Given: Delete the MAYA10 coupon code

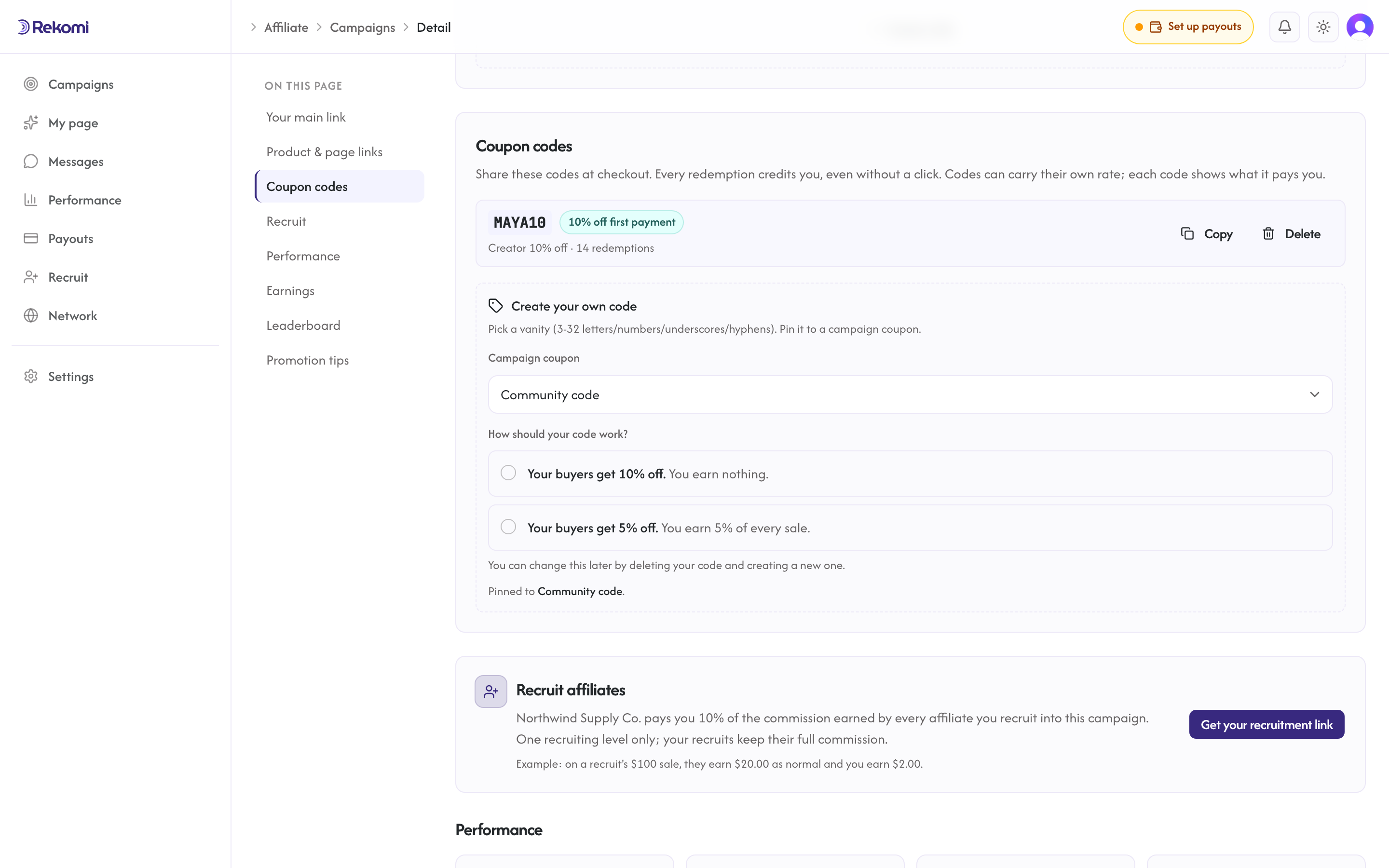Looking at the screenshot, I should pyautogui.click(x=1291, y=234).
